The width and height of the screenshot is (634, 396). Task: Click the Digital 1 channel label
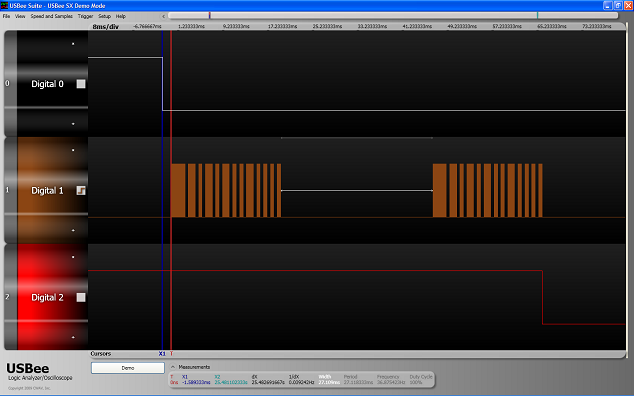47,191
